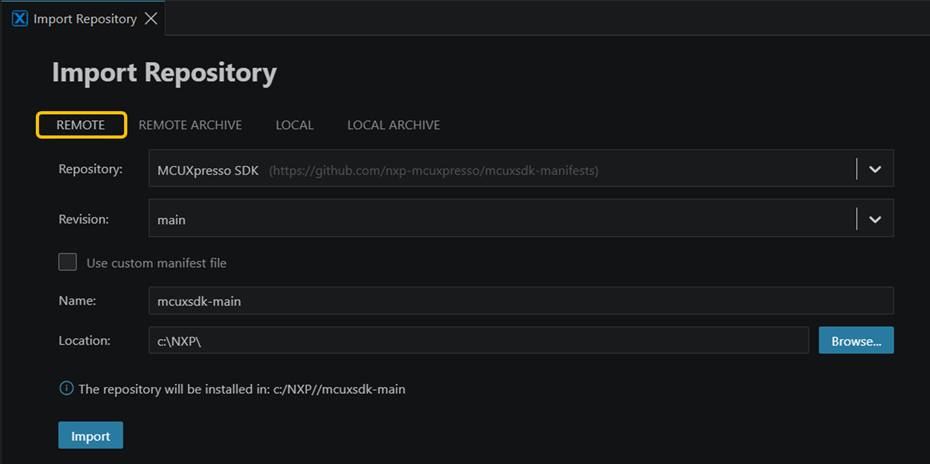Image resolution: width=930 pixels, height=464 pixels.
Task: Click the MCUXpresso icon on the Import Repository tab
Action: pyautogui.click(x=20, y=19)
